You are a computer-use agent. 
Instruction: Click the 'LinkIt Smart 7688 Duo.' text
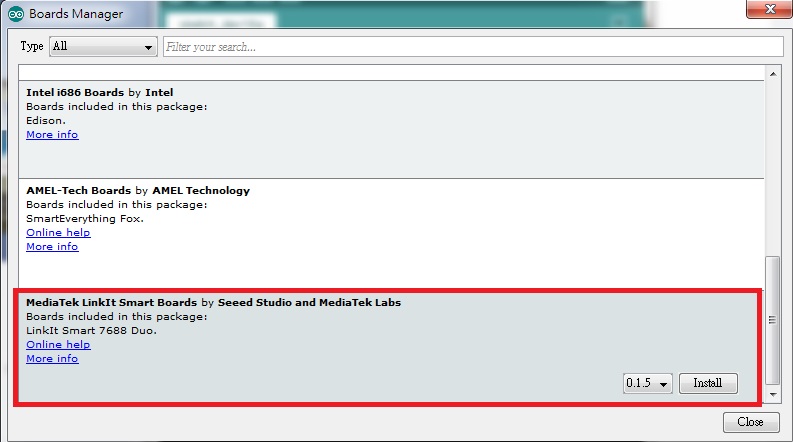tap(92, 331)
